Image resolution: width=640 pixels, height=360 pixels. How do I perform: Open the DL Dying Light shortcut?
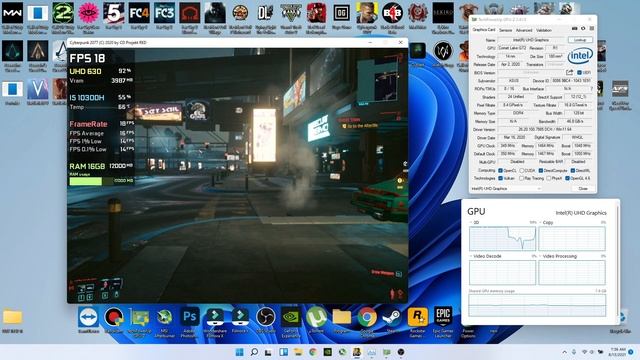point(265,13)
